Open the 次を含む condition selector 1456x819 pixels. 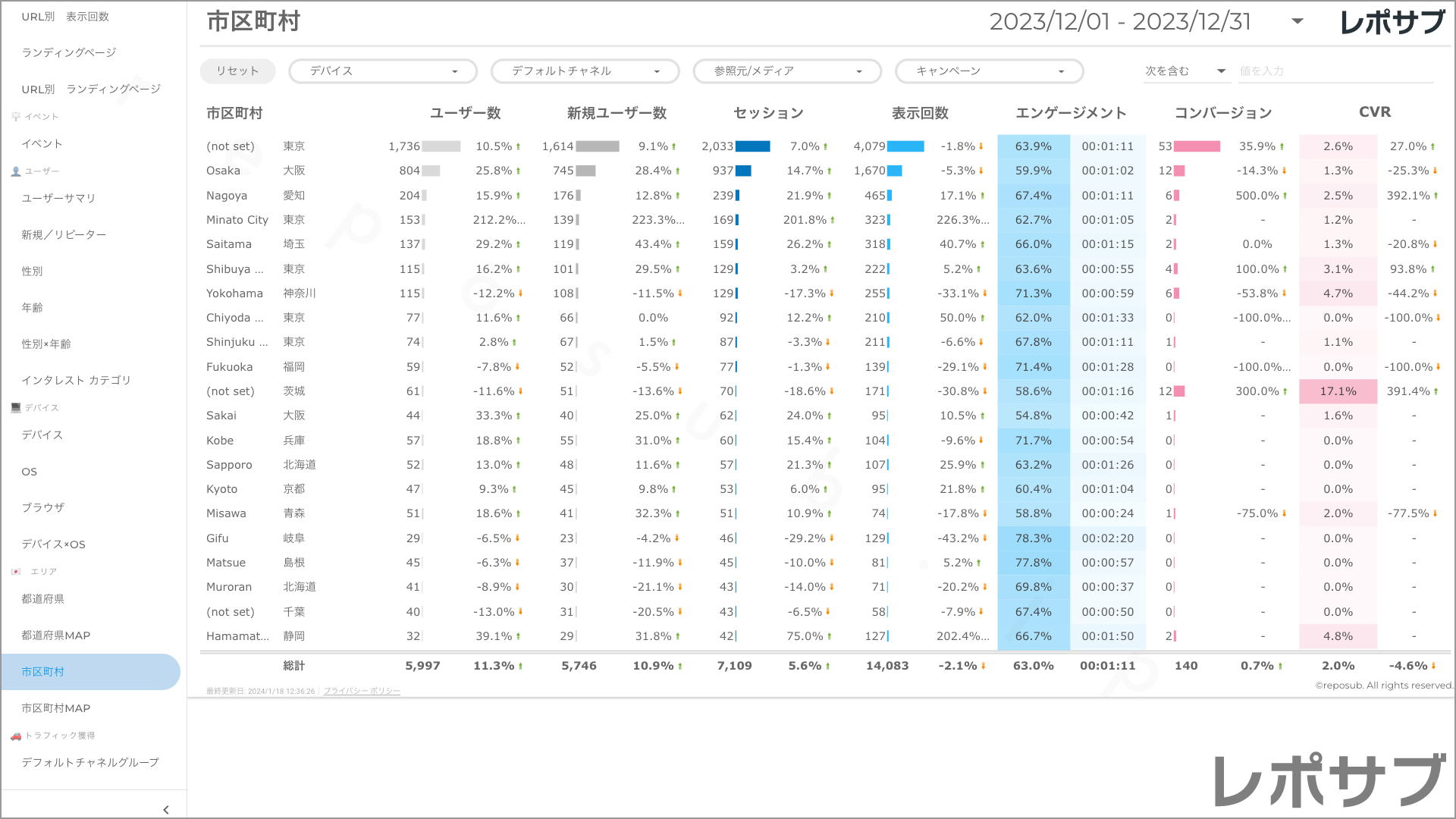click(1185, 71)
